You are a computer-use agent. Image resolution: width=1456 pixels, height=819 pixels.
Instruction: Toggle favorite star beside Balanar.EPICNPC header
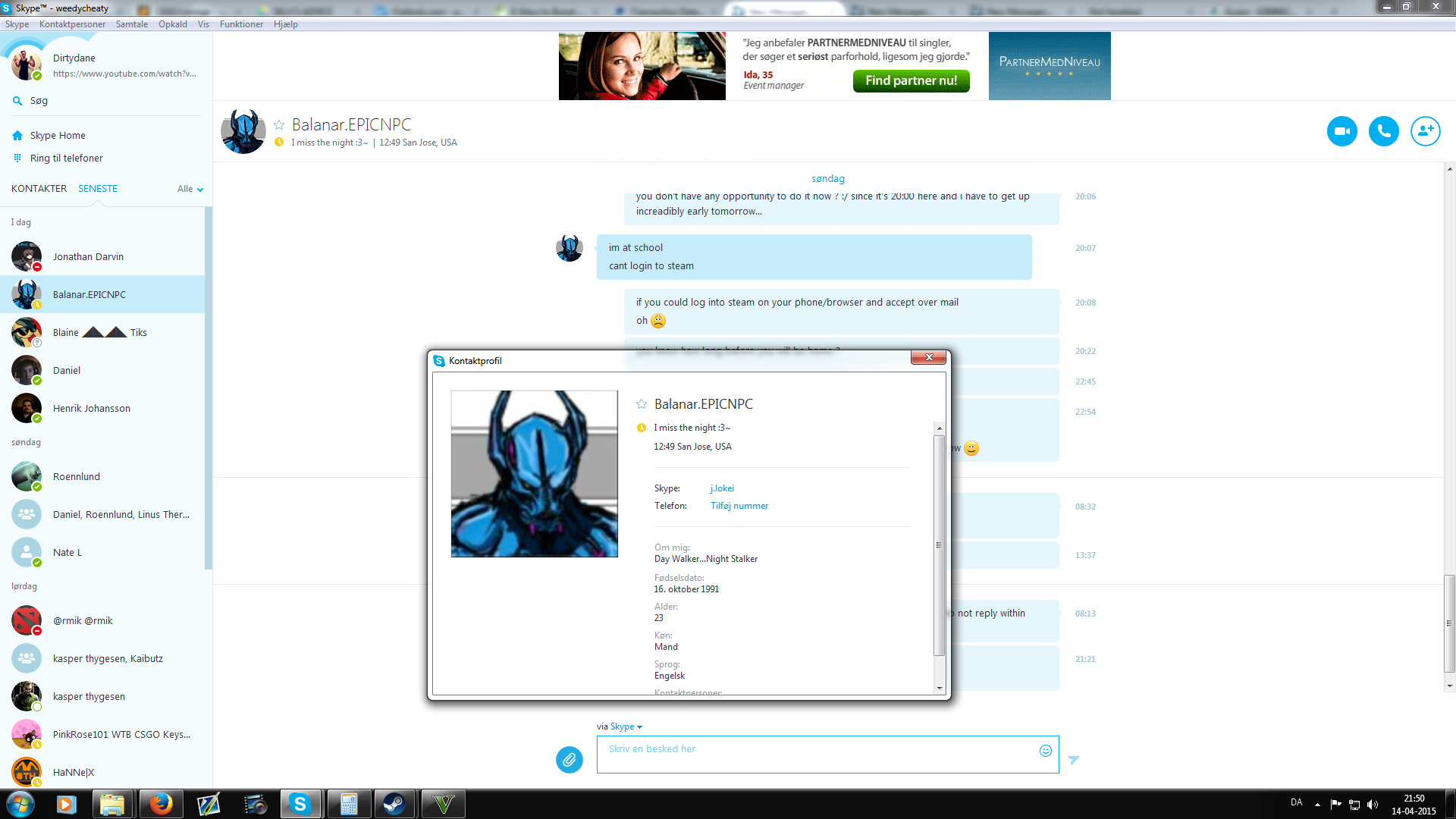point(279,125)
